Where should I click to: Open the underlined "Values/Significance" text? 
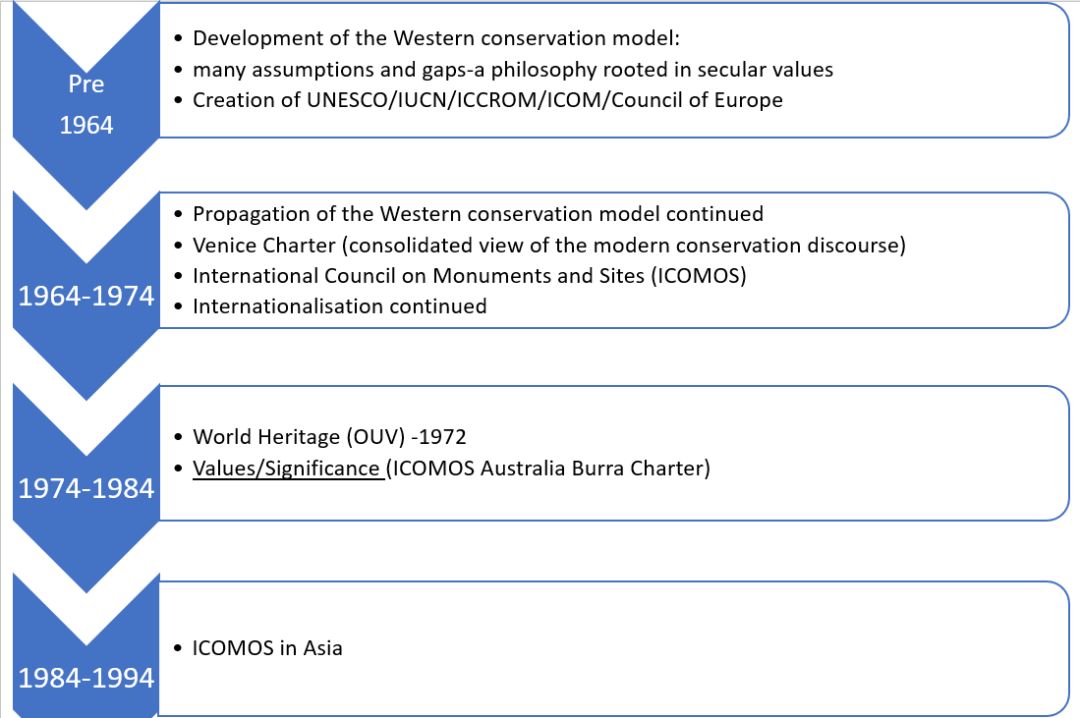coord(286,469)
